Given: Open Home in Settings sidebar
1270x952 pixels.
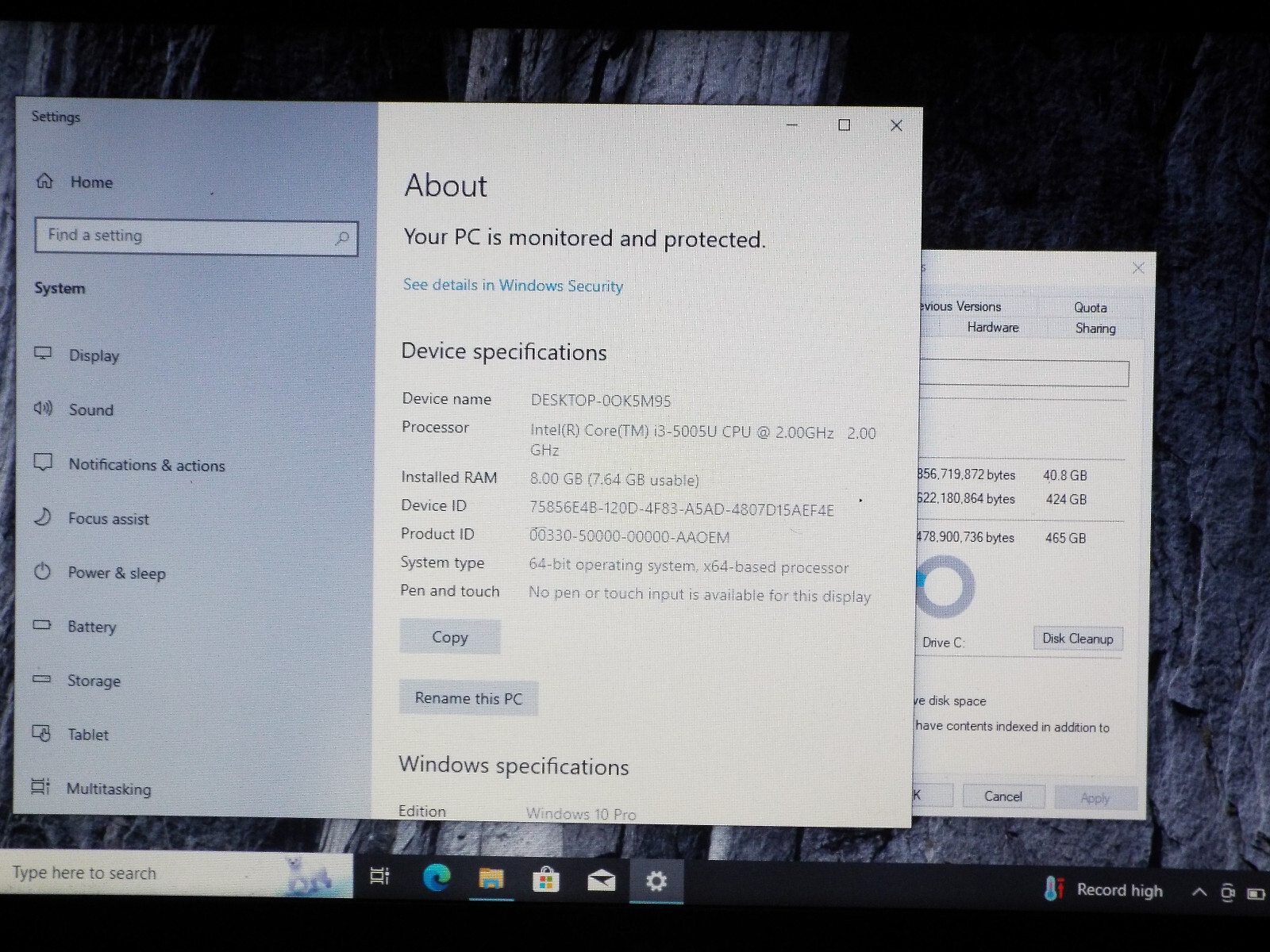Looking at the screenshot, I should [x=75, y=182].
